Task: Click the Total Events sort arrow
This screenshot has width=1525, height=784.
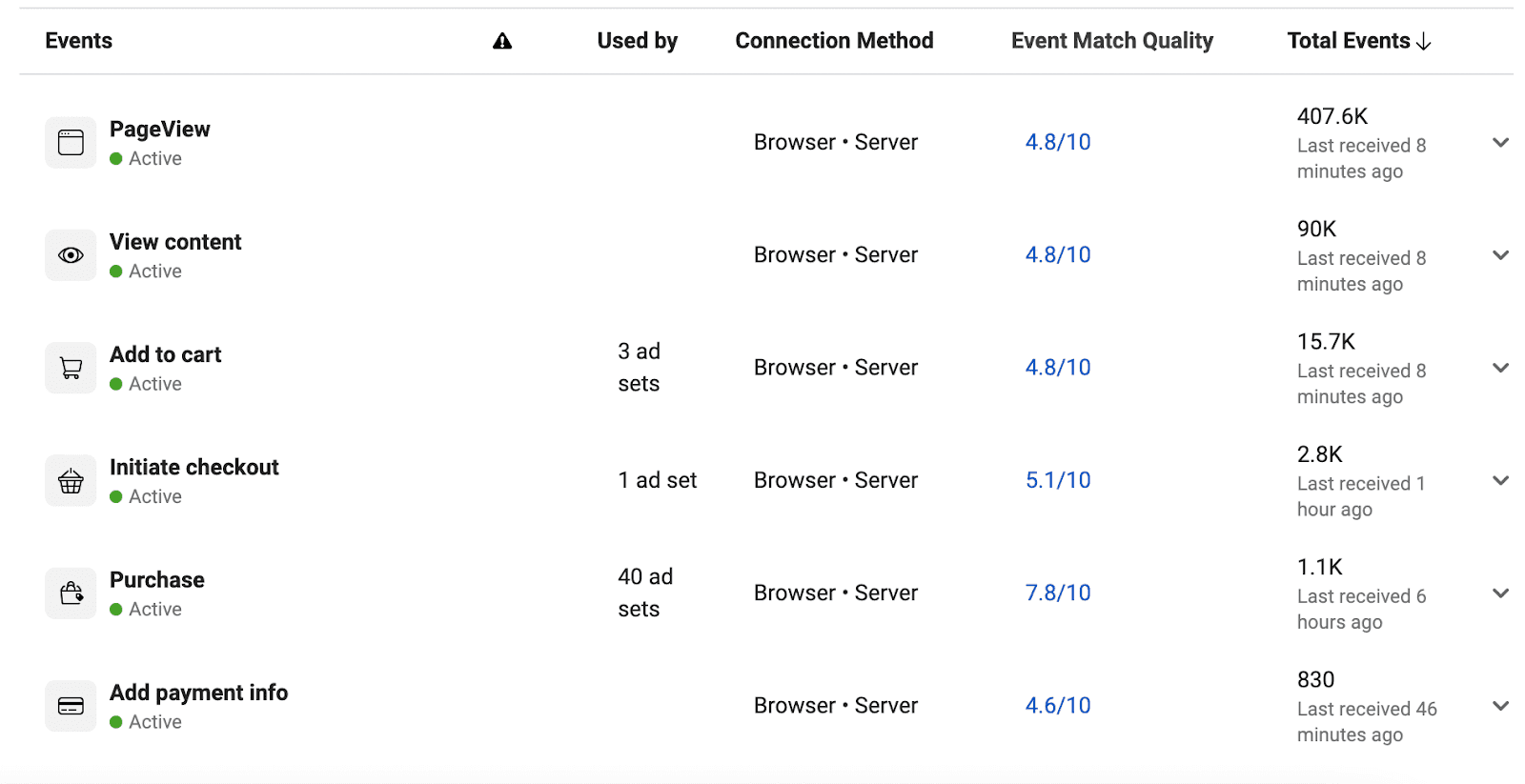Action: pos(1424,41)
